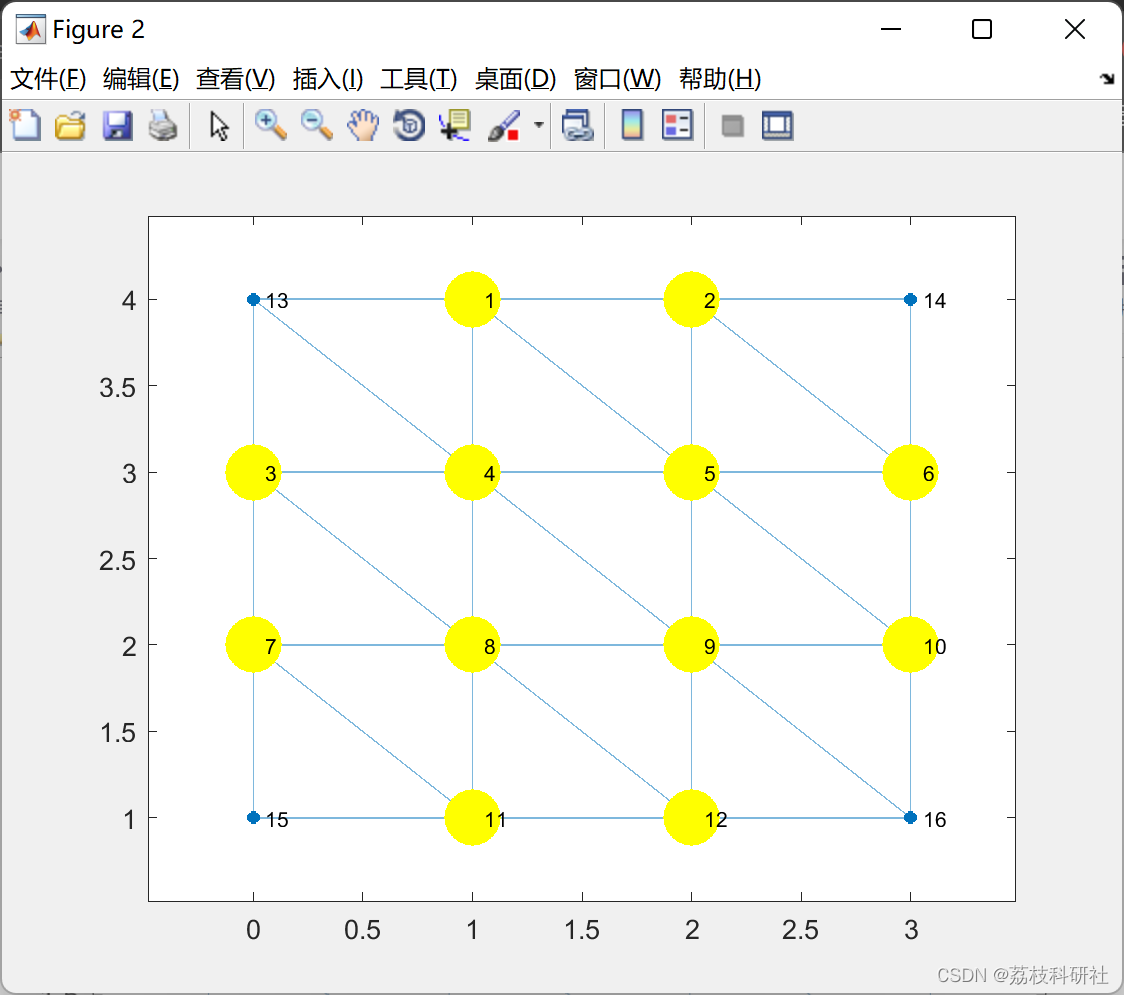Activate the Zoom In tool

point(270,125)
